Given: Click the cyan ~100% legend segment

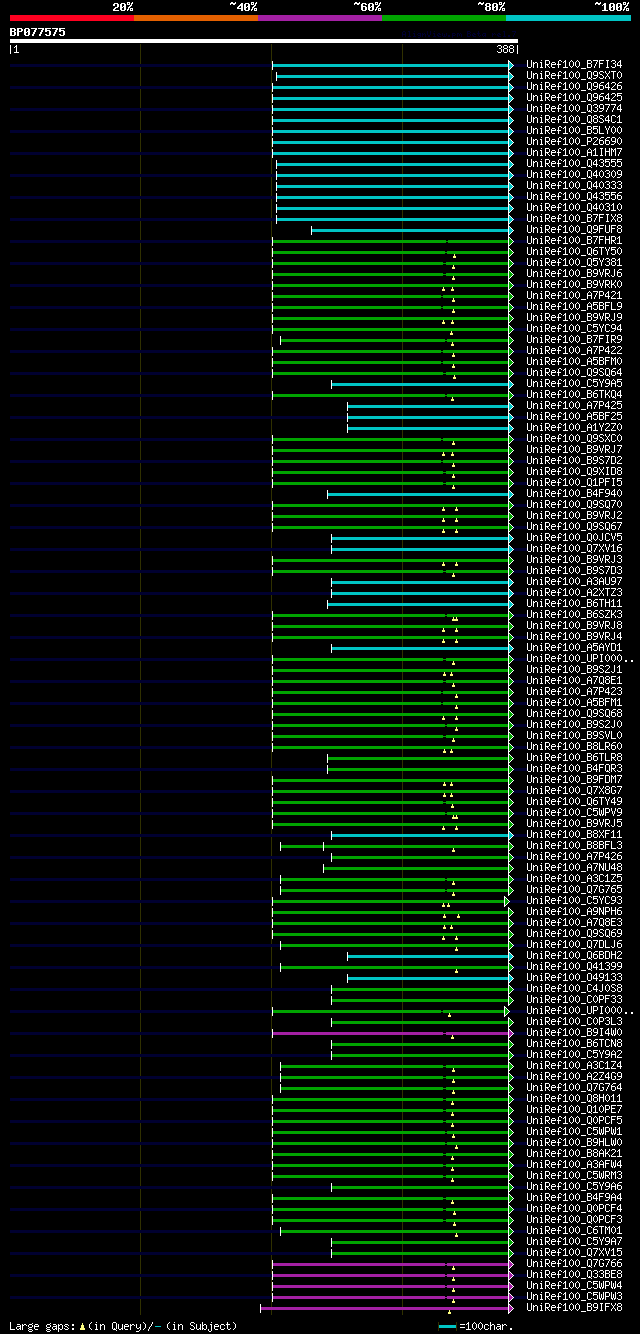Looking at the screenshot, I should click(x=568, y=18).
